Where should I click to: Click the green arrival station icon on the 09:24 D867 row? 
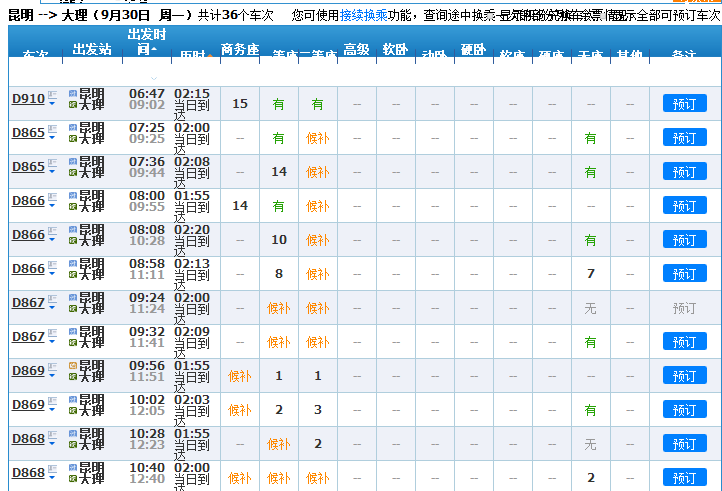[73, 308]
